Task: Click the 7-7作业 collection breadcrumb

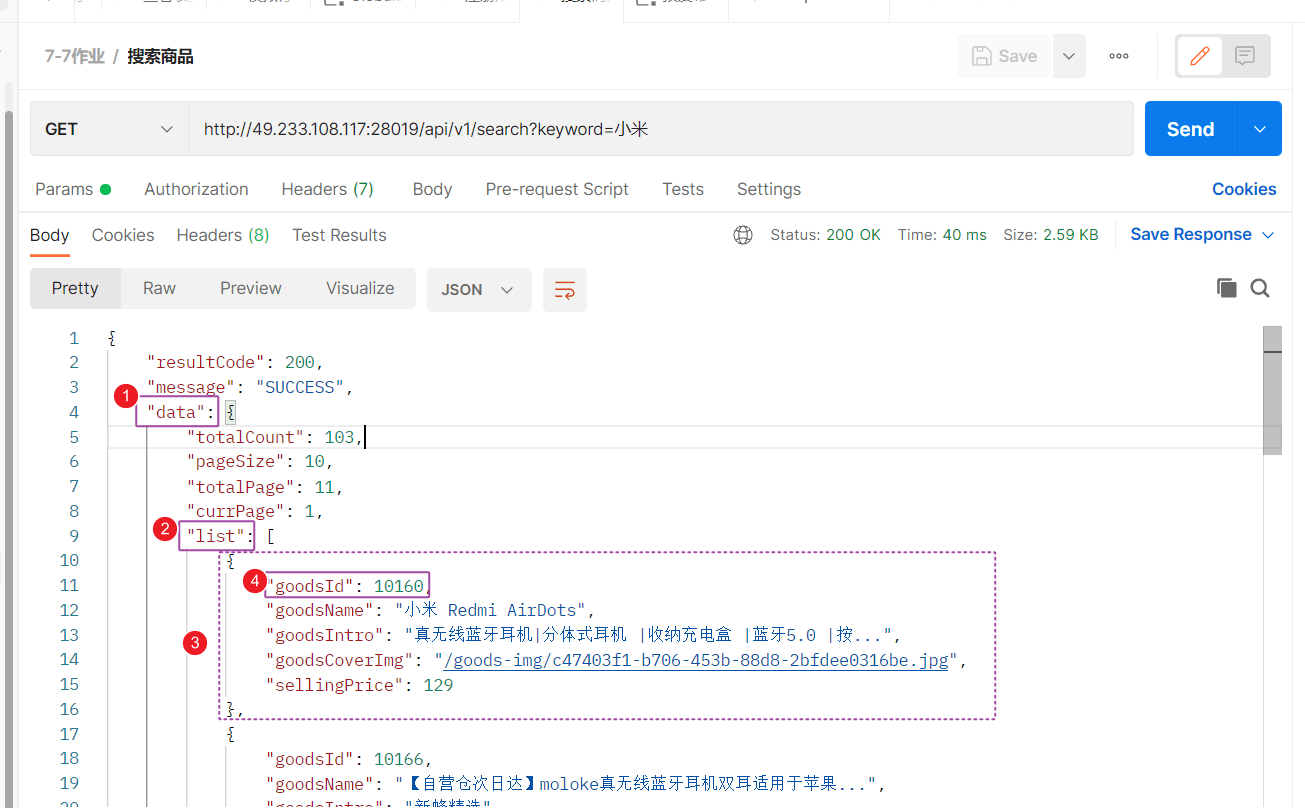Action: coord(75,56)
